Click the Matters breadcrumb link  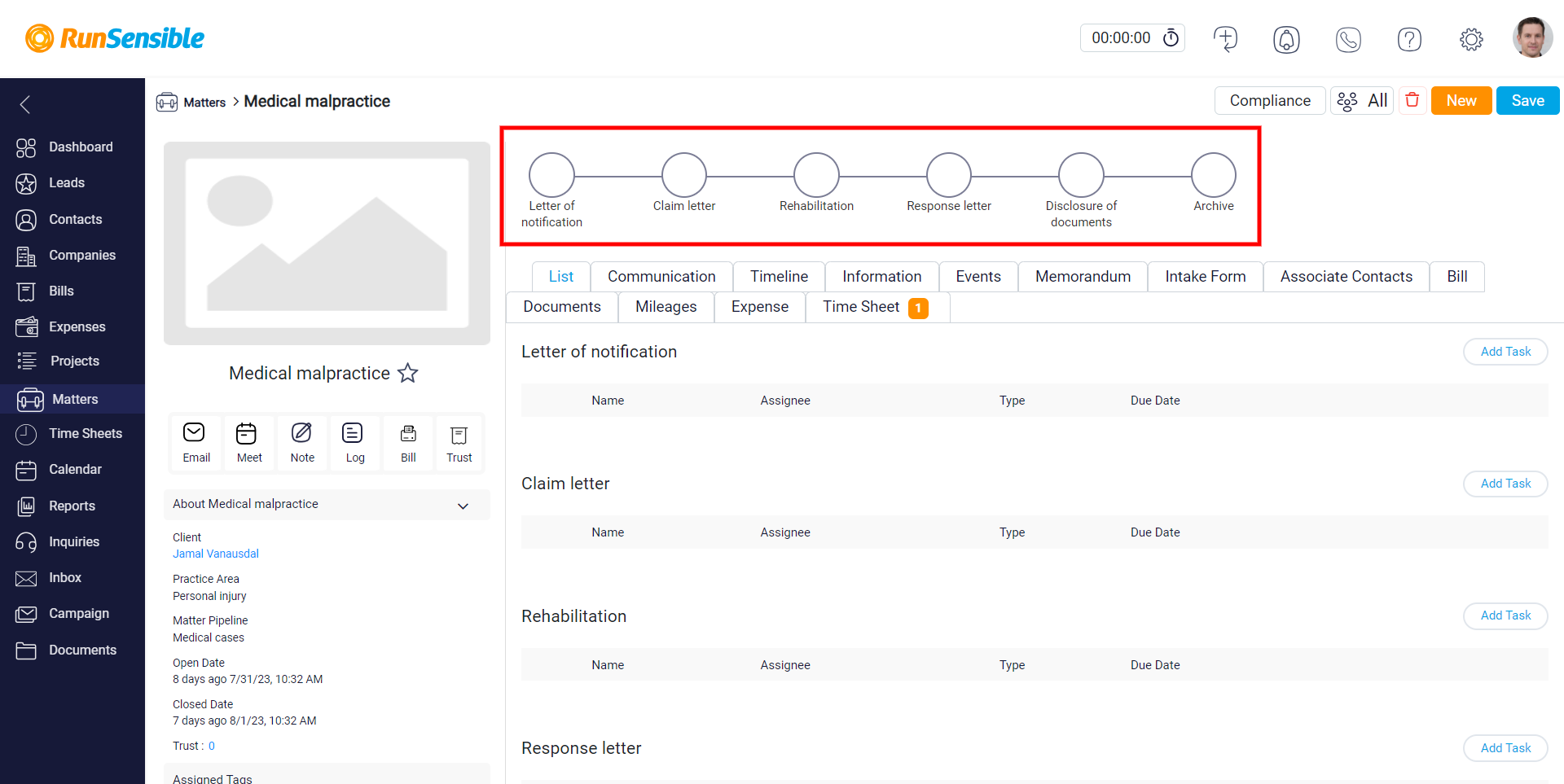tap(204, 103)
